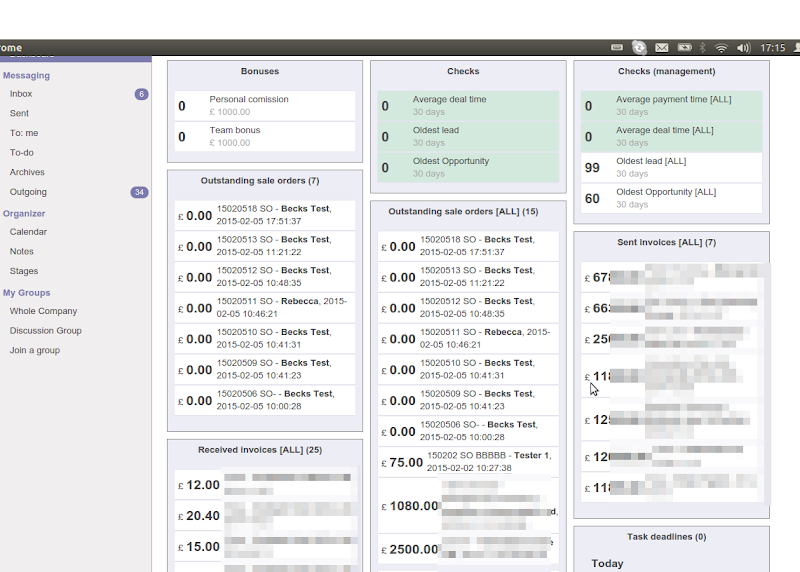This screenshot has height=572, width=800.
Task: Open the keyboard indicator in system tray
Action: click(617, 47)
